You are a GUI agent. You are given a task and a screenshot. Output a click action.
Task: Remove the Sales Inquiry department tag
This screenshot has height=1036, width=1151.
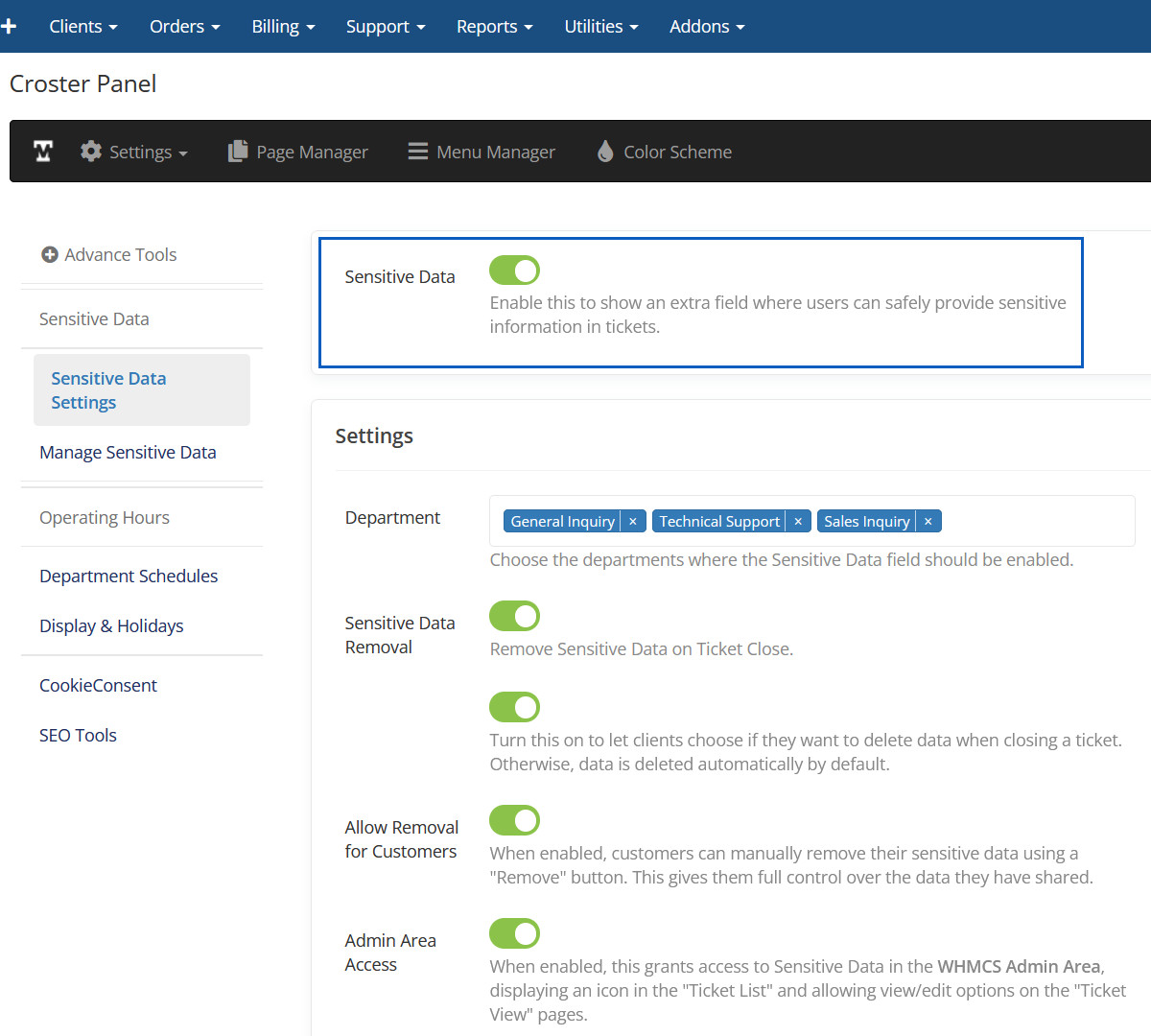[x=928, y=521]
